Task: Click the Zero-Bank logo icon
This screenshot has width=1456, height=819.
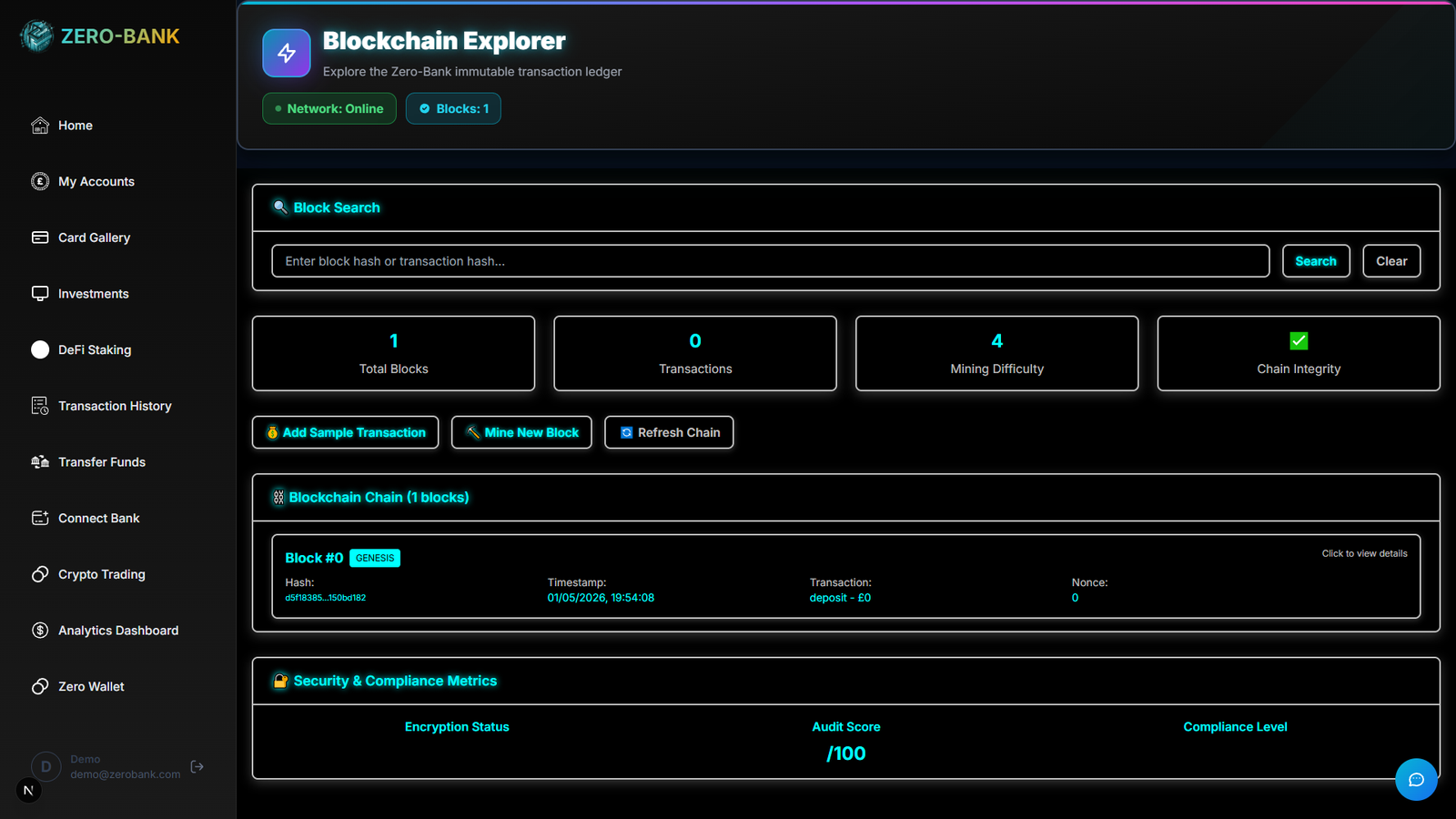Action: 37,35
